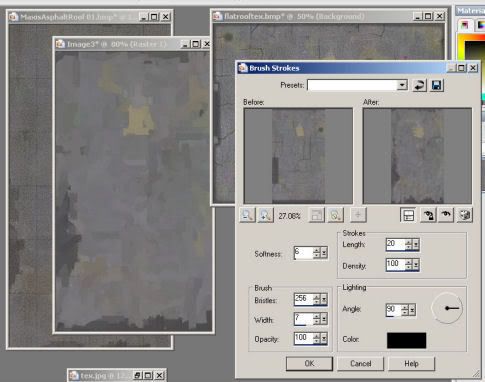Image resolution: width=485 pixels, height=382 pixels.
Task: Click the black lighting Color swatch
Action: point(406,340)
